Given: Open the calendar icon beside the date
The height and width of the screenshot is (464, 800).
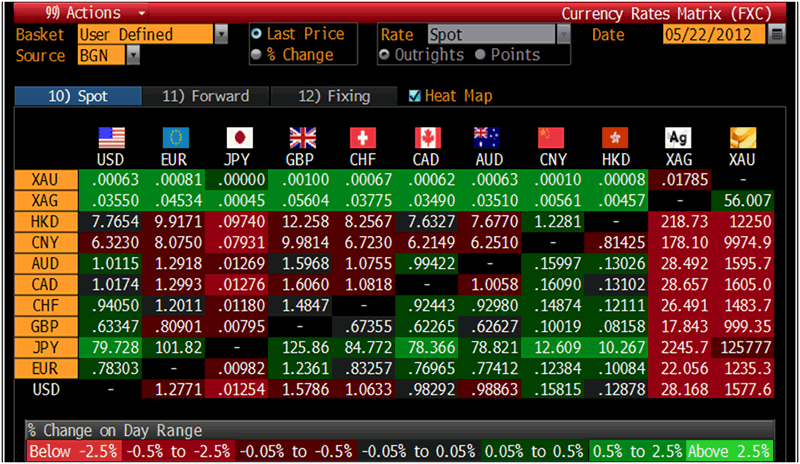Looking at the screenshot, I should [x=777, y=35].
